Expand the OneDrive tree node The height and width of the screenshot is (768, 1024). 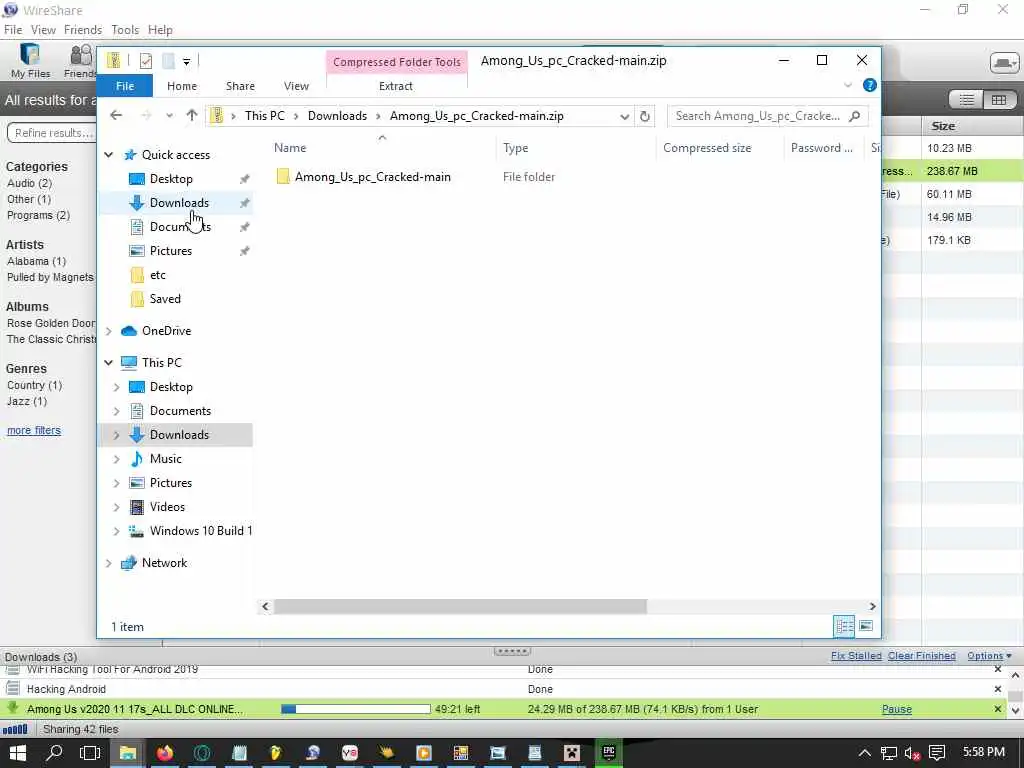(x=108, y=331)
